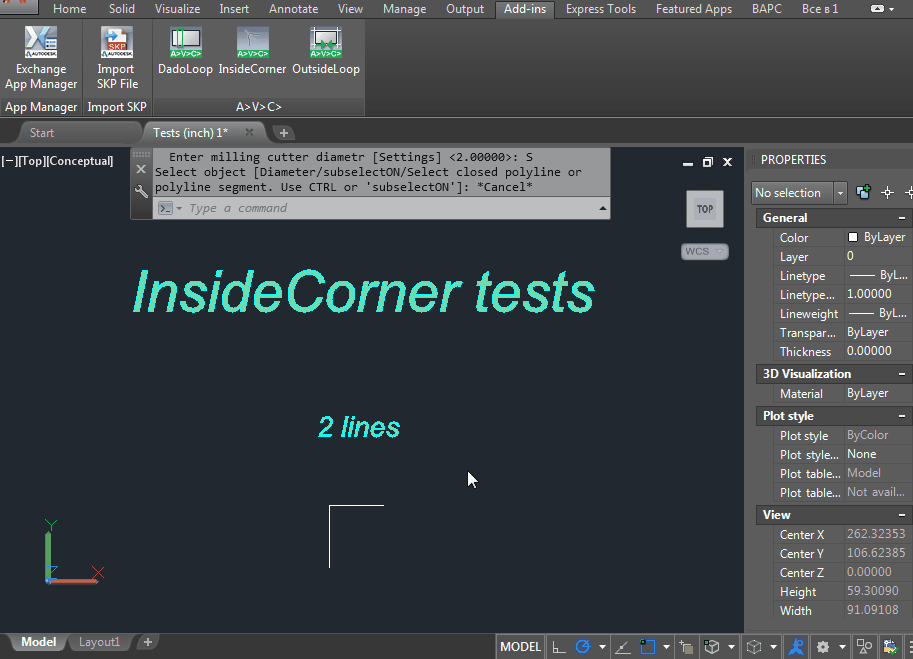Close the command line window with its X
The height and width of the screenshot is (659, 913).
pos(141,169)
